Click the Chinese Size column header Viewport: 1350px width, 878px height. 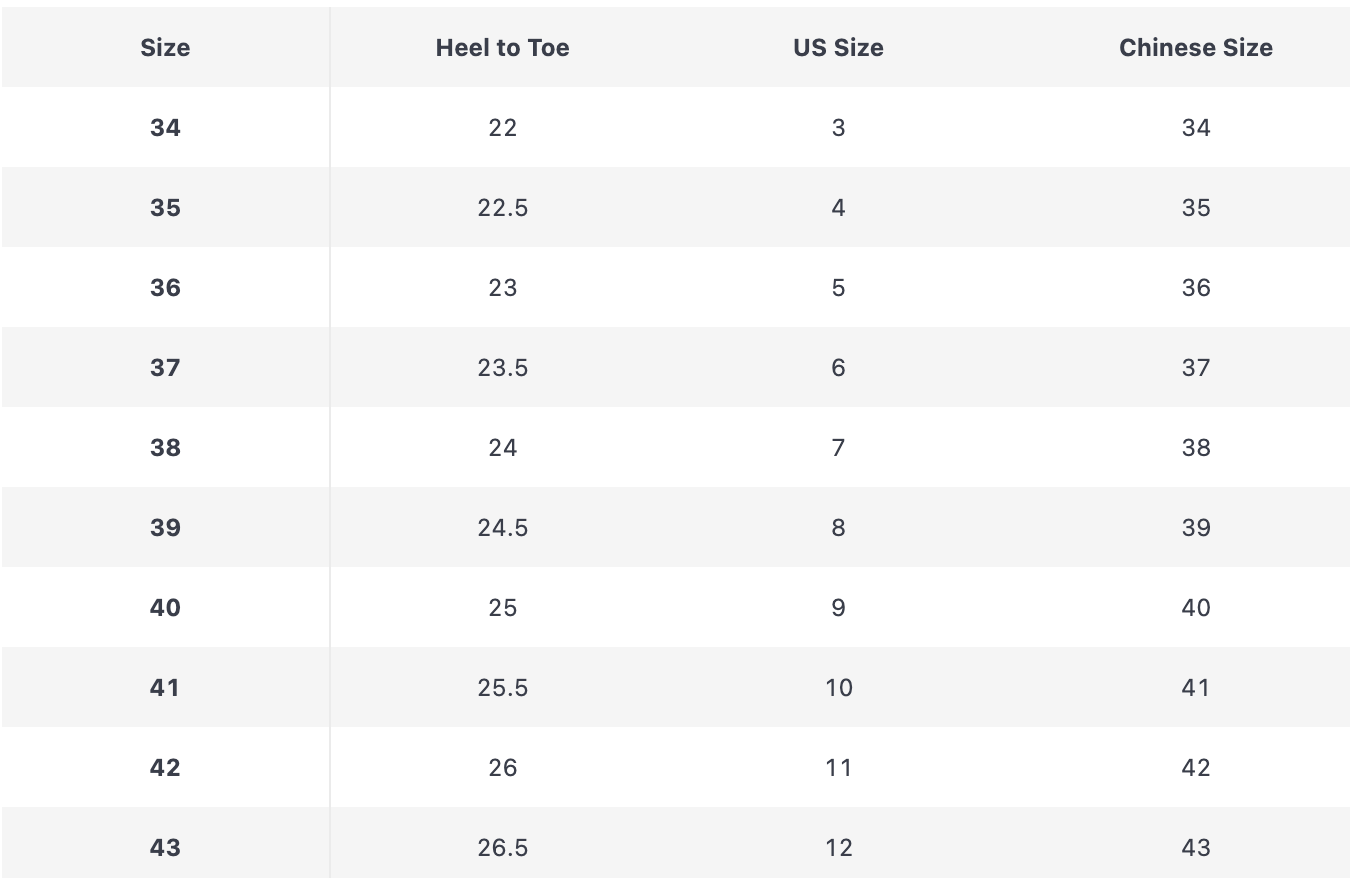(1195, 47)
